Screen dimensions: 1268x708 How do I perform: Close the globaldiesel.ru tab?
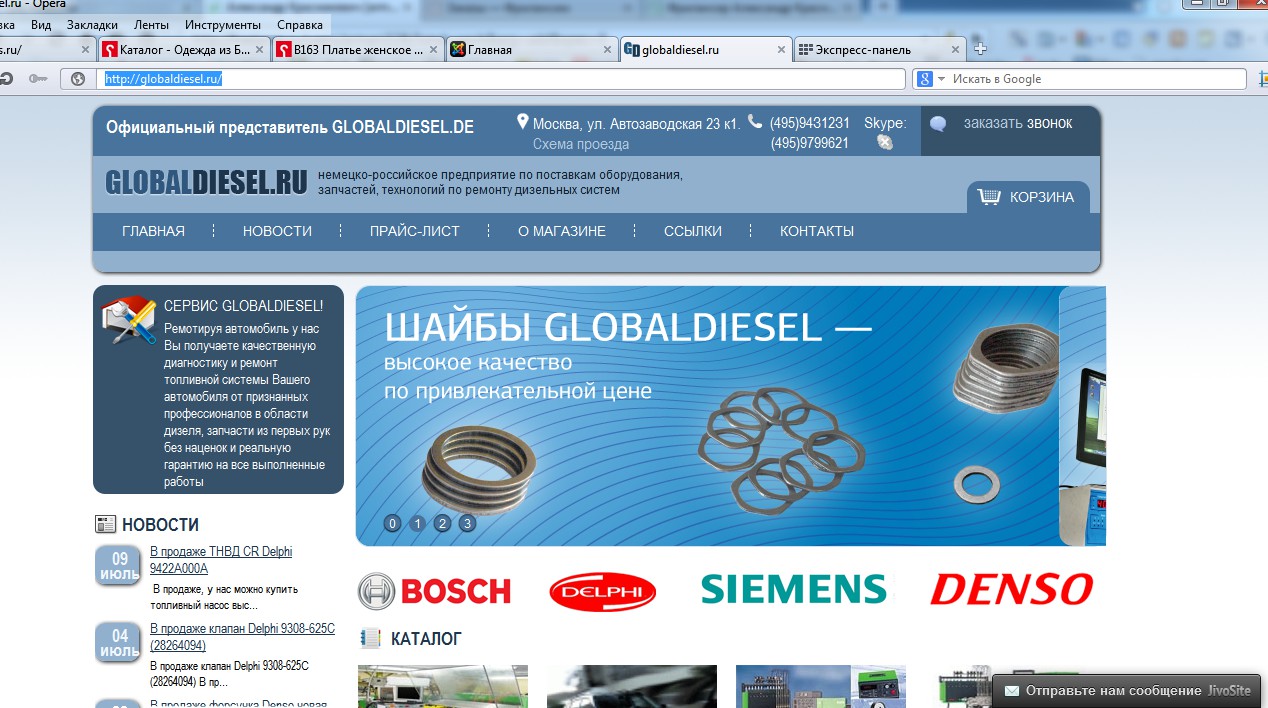779,49
